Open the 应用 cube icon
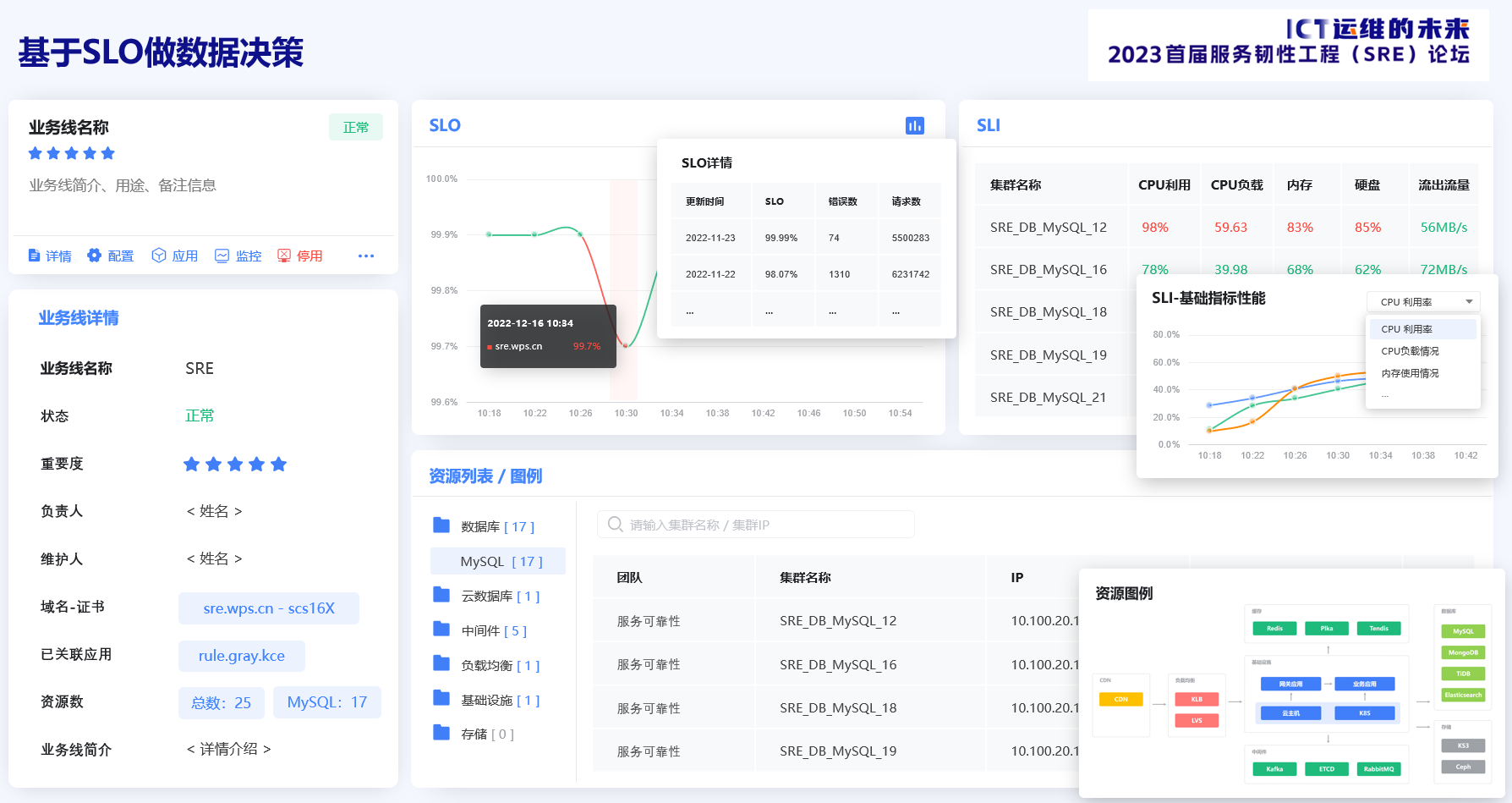The width and height of the screenshot is (1512, 803). coord(158,256)
